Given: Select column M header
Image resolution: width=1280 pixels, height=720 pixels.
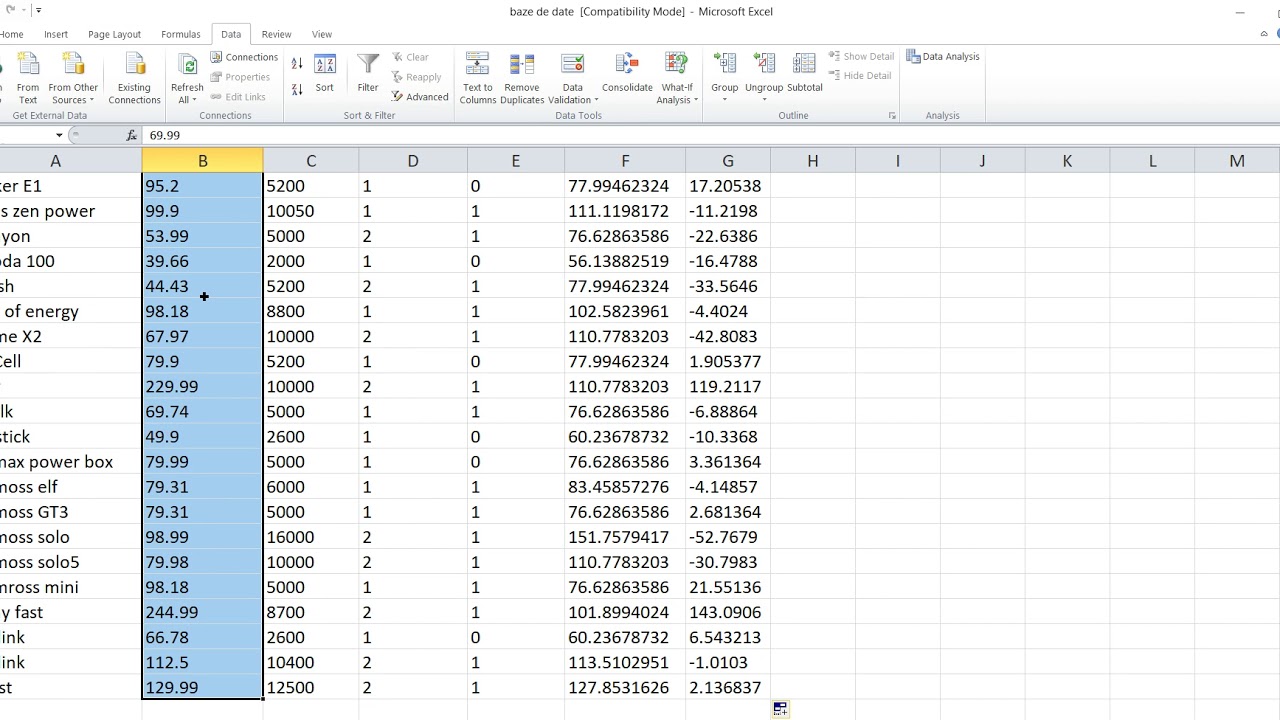Looking at the screenshot, I should click(1237, 161).
